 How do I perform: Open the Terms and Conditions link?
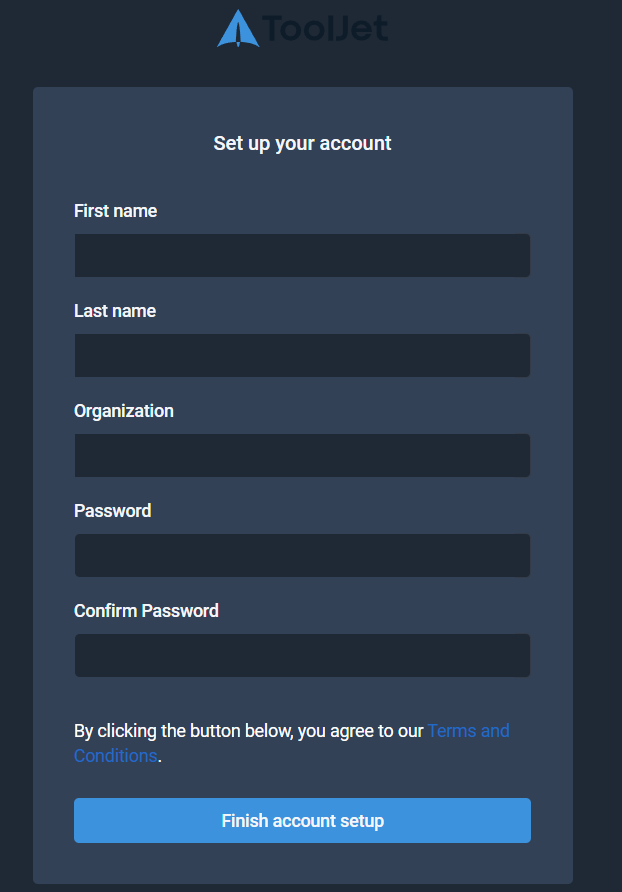[468, 731]
